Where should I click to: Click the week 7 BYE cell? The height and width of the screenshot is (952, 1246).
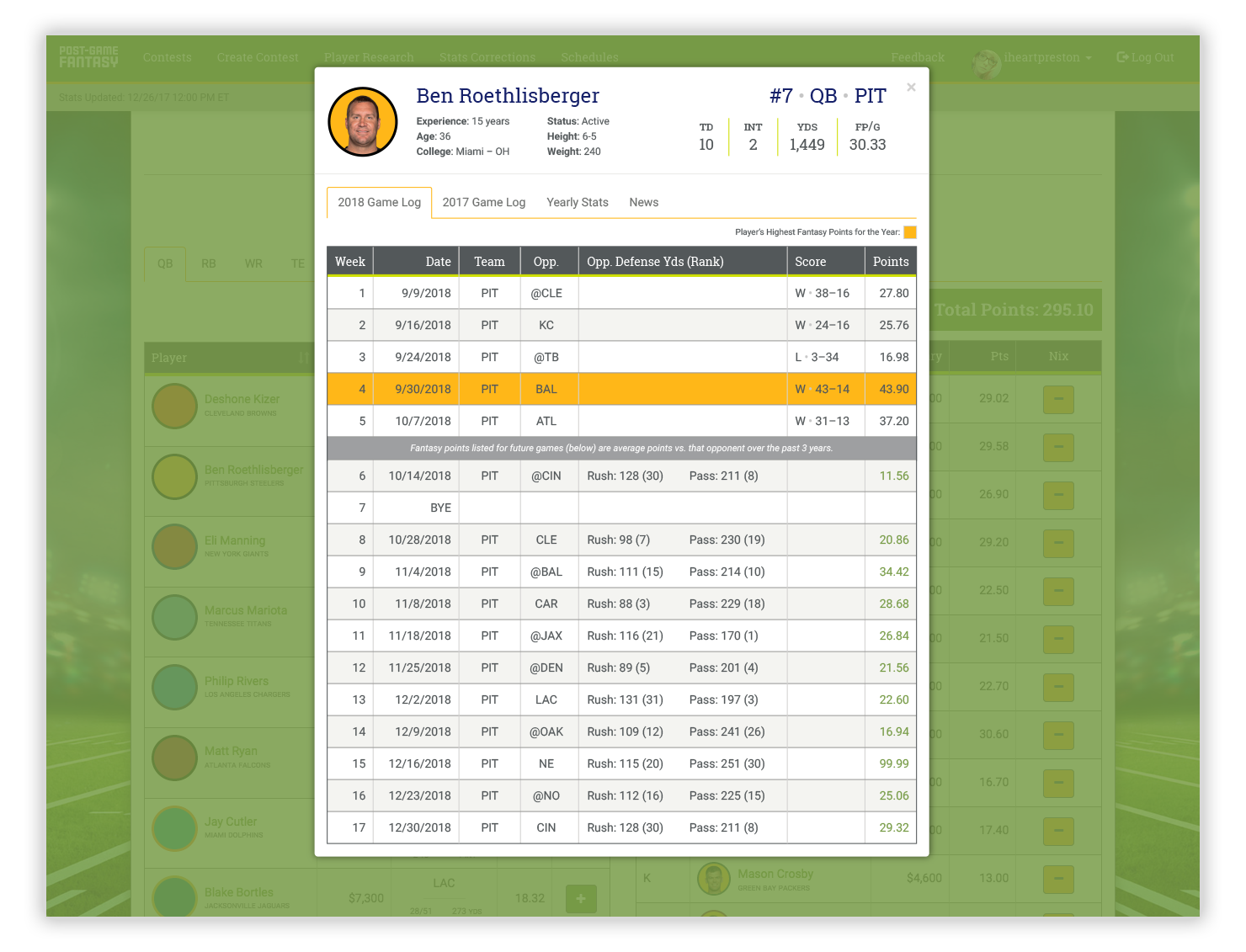tap(416, 508)
